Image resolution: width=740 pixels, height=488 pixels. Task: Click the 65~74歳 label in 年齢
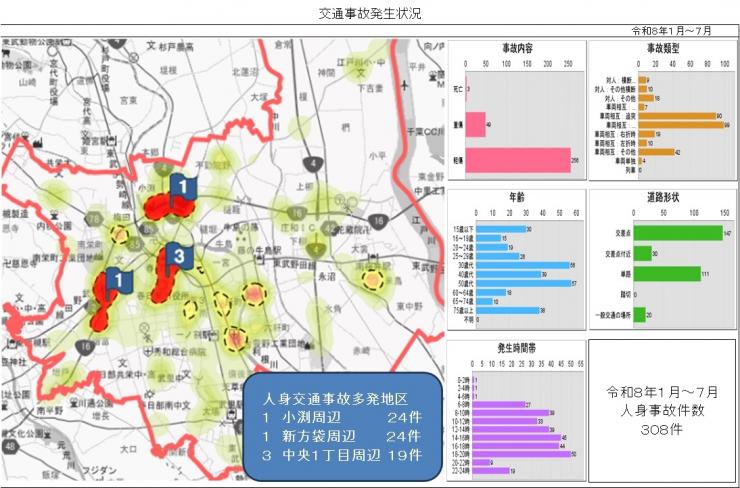[463, 302]
